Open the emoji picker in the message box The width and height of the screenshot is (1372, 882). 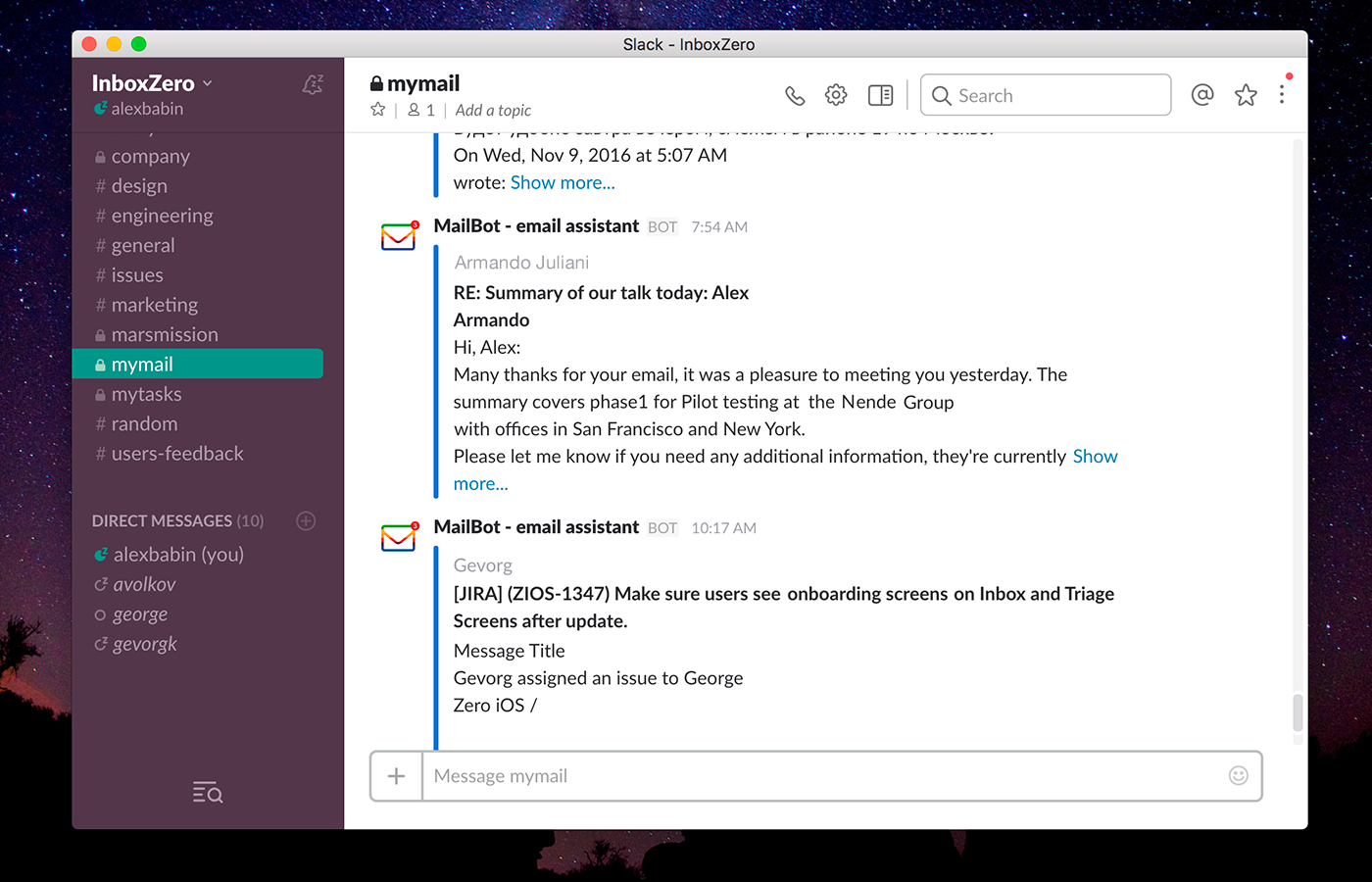pyautogui.click(x=1238, y=775)
